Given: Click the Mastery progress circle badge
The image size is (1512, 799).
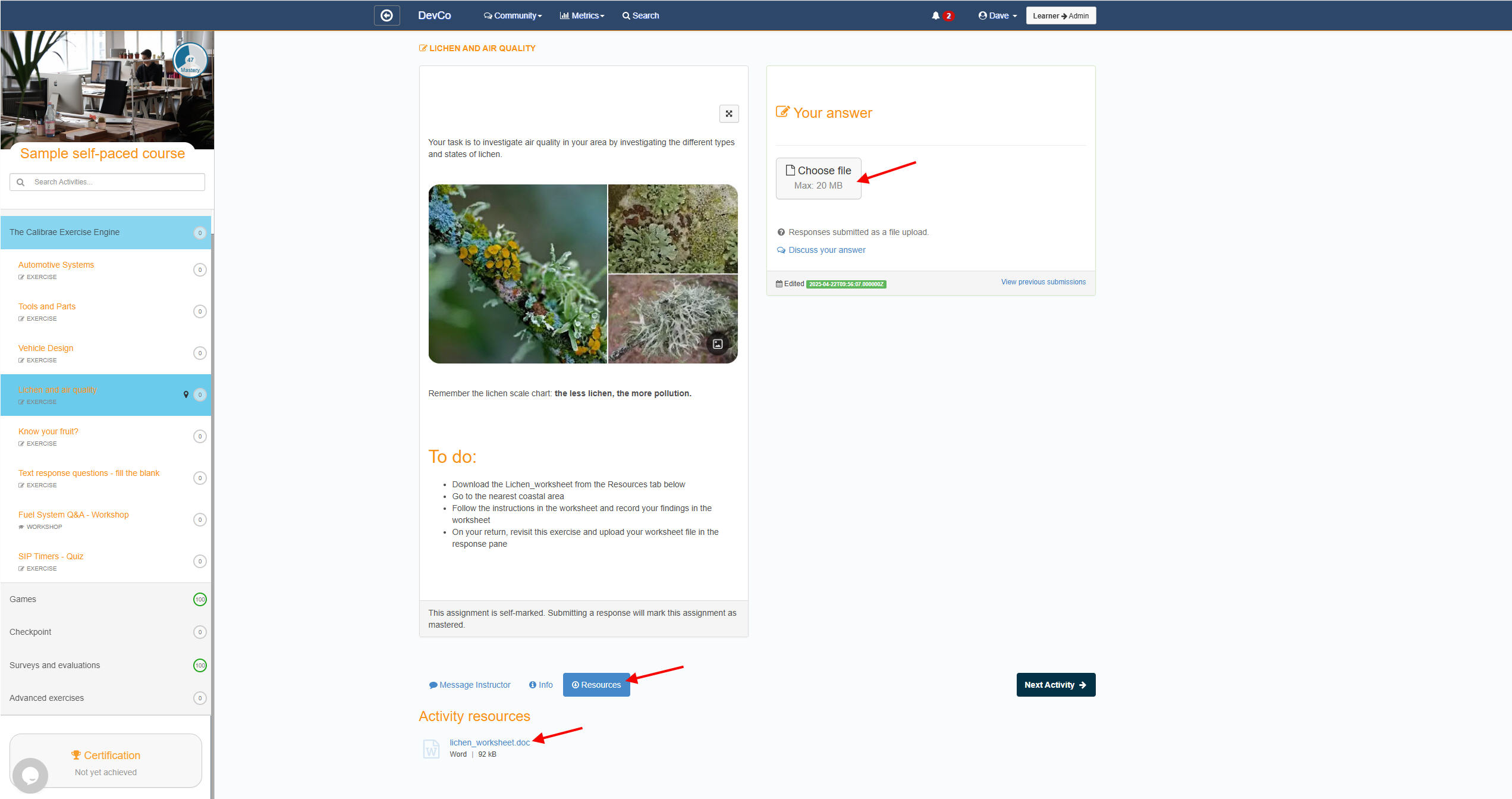Looking at the screenshot, I should [x=190, y=61].
